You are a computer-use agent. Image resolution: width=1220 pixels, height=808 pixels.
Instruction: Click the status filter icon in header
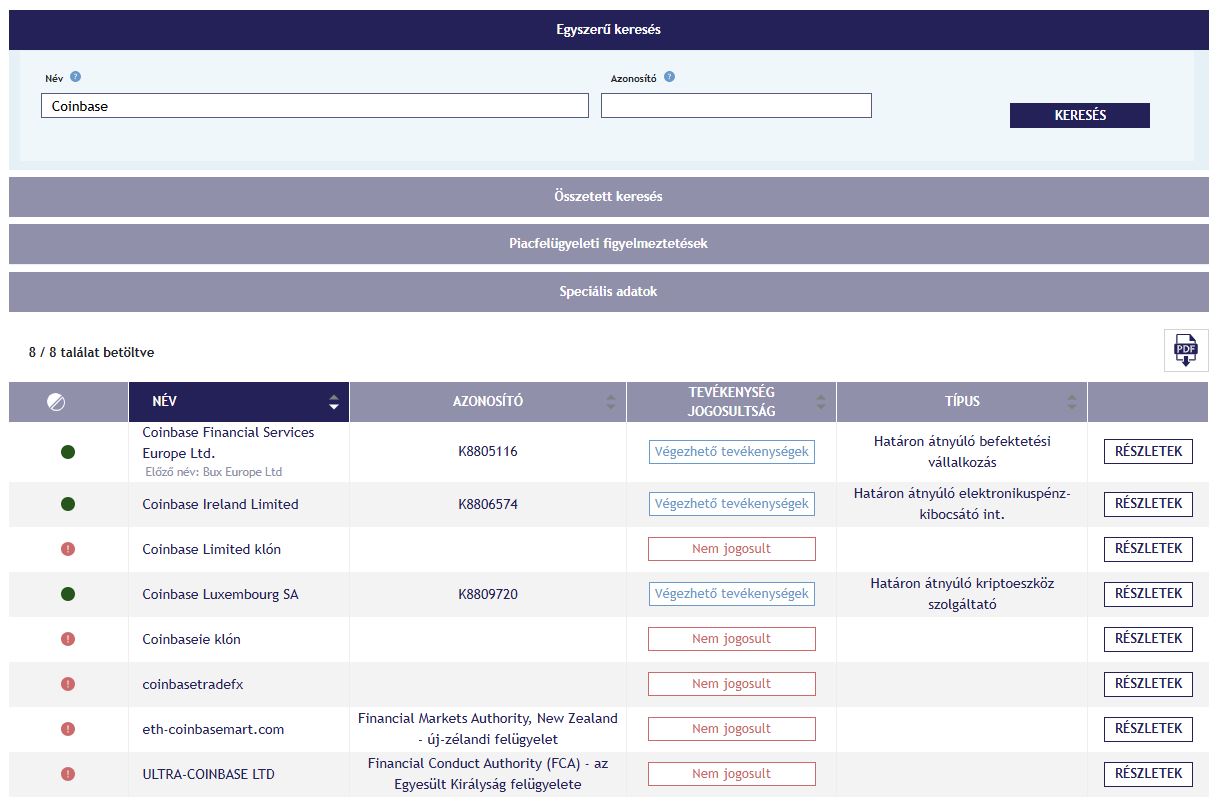[x=56, y=402]
